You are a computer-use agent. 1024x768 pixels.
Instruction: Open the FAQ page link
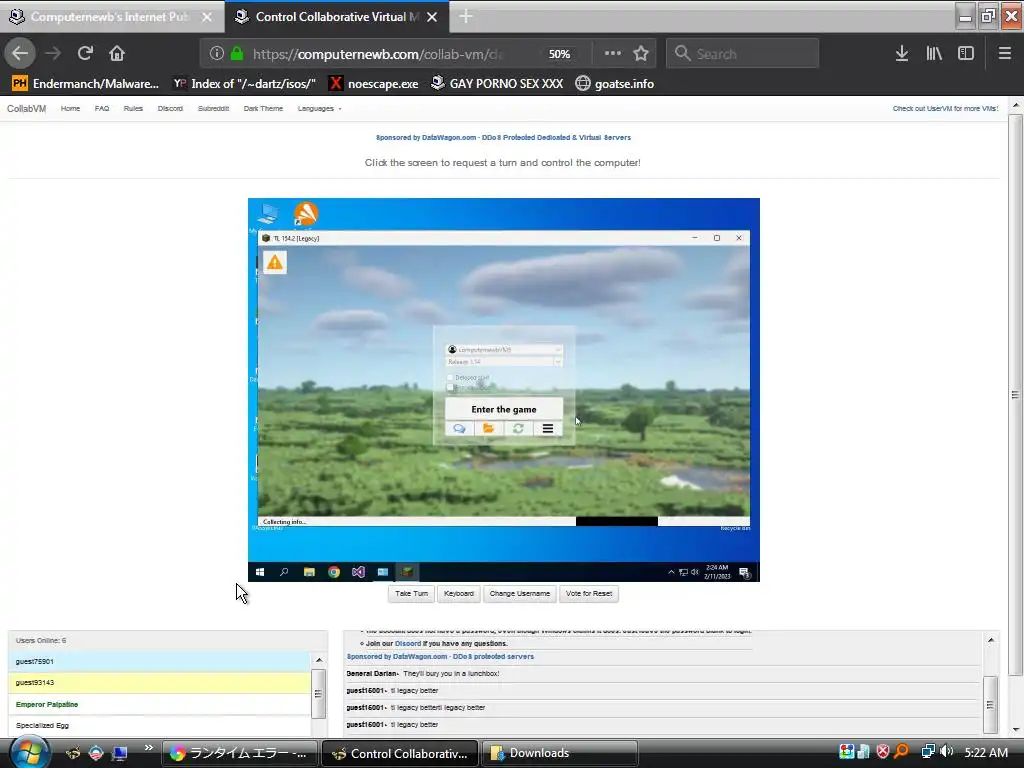coord(102,108)
